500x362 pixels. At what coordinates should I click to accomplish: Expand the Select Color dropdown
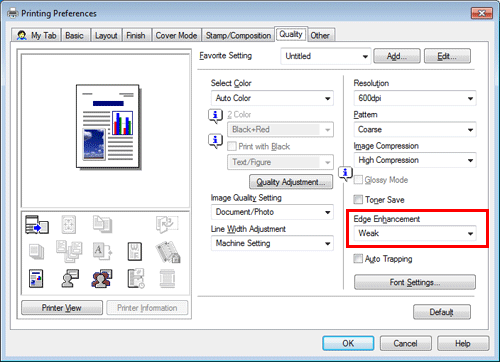[272, 98]
